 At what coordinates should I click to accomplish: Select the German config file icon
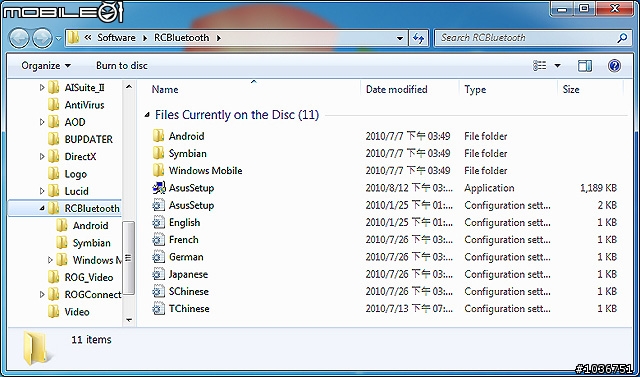click(x=158, y=257)
